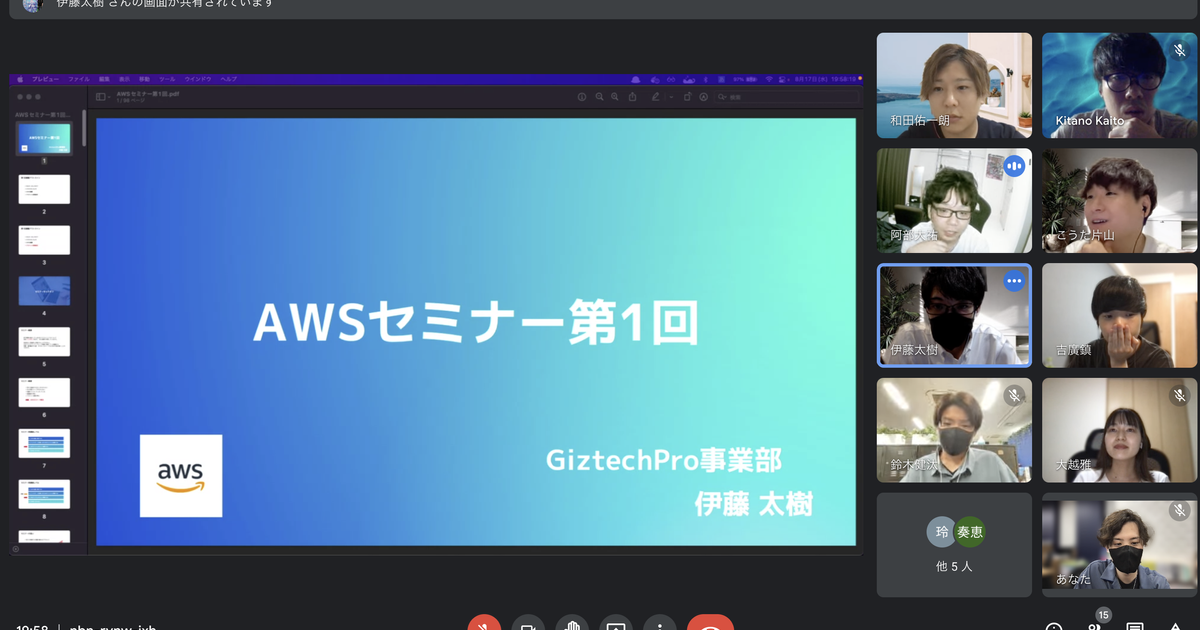Screen dimensions: 1200x630
Task: Select your own あなた video tile
Action: pos(1119,545)
